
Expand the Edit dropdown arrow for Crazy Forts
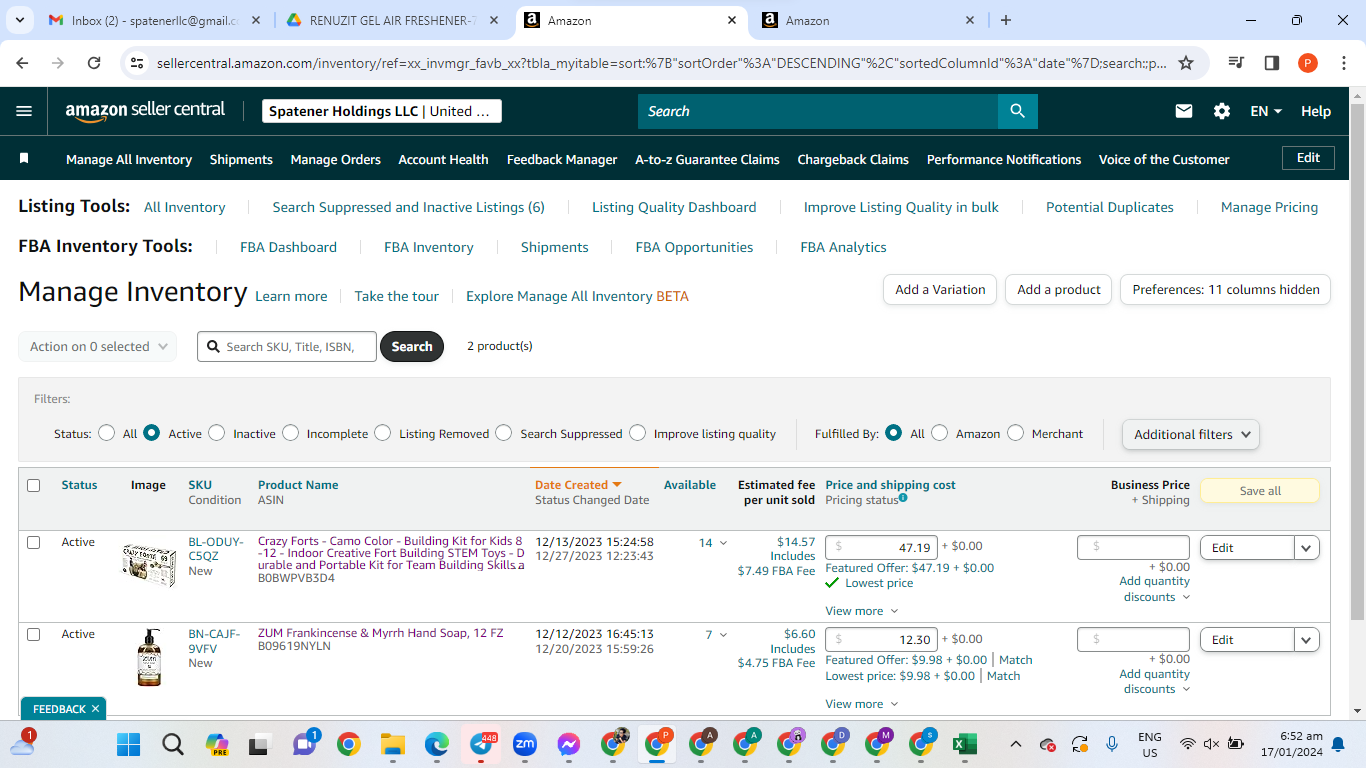(x=1307, y=548)
